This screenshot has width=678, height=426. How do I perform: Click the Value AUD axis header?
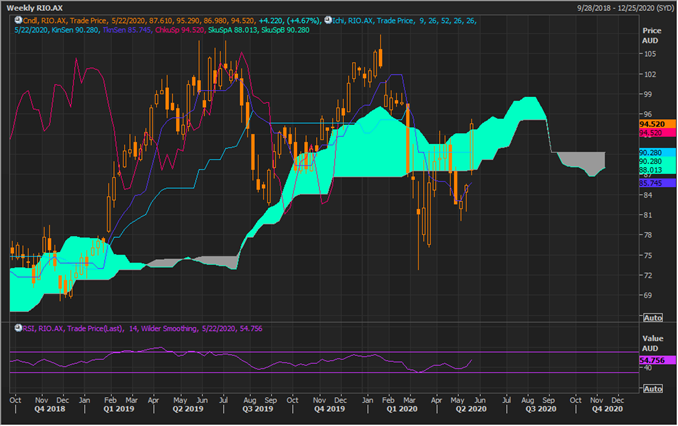(652, 343)
